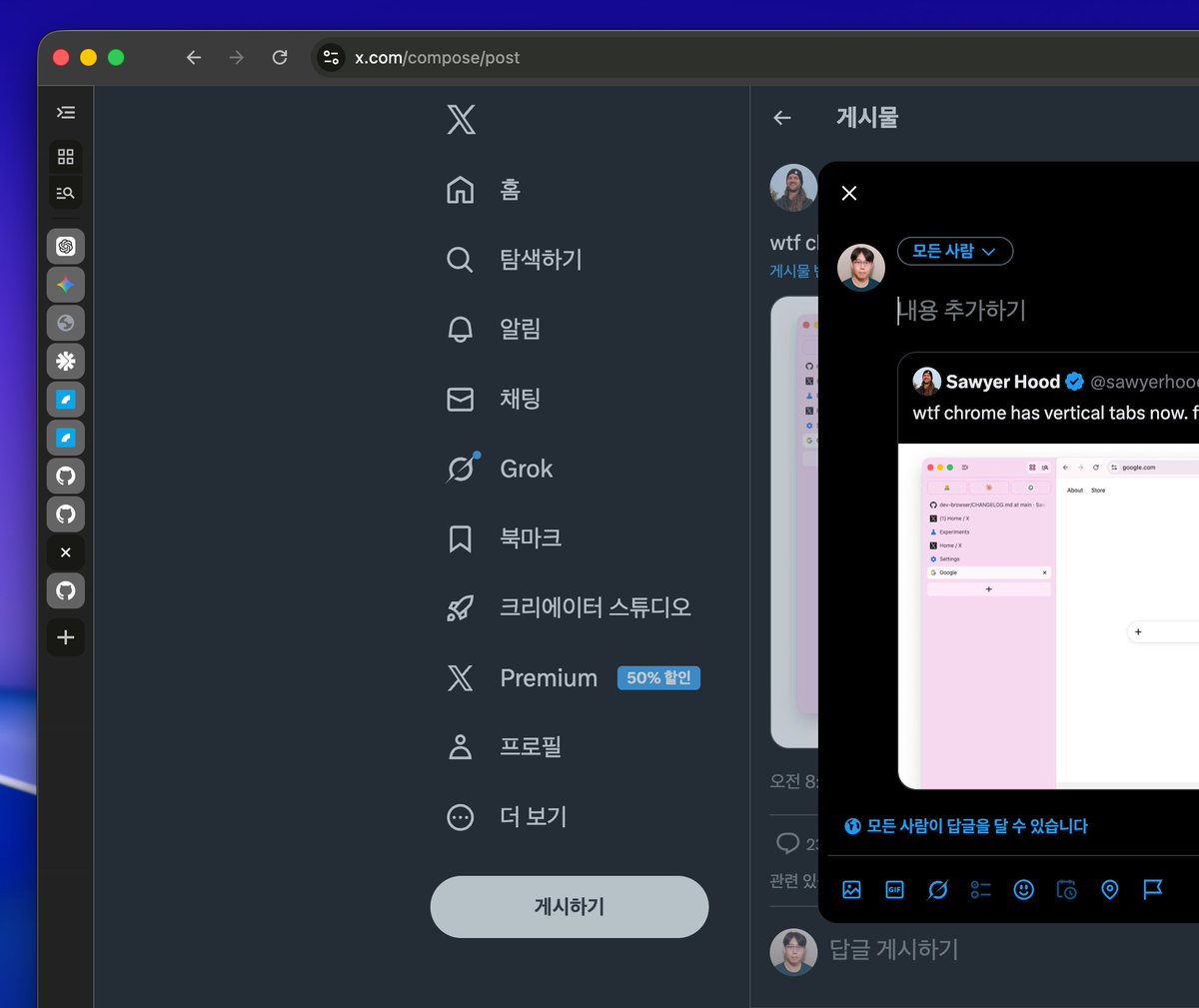This screenshot has width=1199, height=1008.
Task: Expand more options via 더 보기
Action: coord(531,816)
